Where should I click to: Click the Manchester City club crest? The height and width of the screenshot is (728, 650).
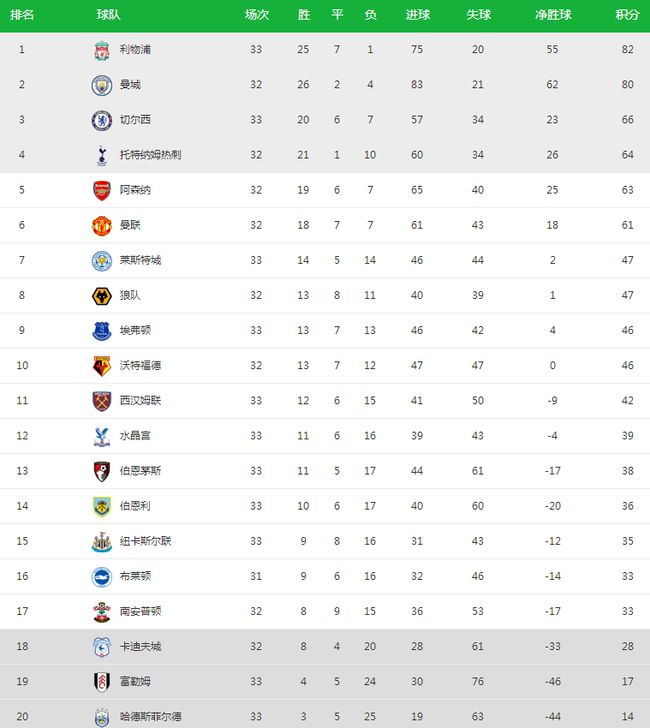coord(102,85)
